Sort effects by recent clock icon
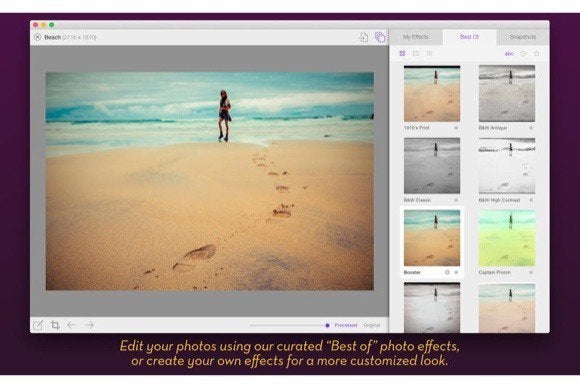 point(523,54)
